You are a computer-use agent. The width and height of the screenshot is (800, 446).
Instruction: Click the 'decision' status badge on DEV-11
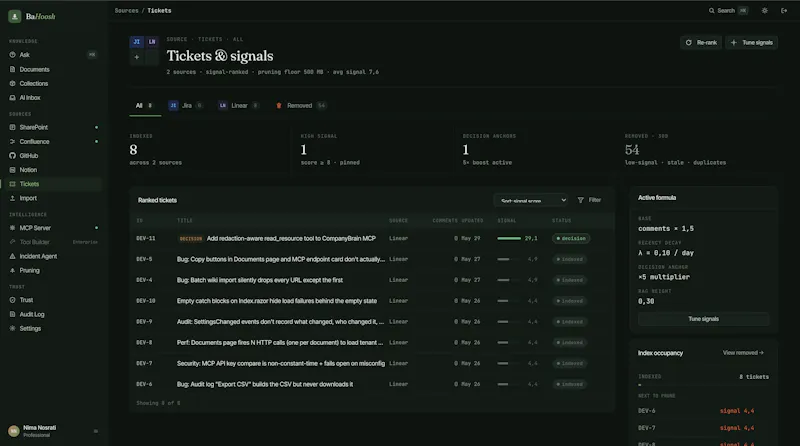[571, 238]
